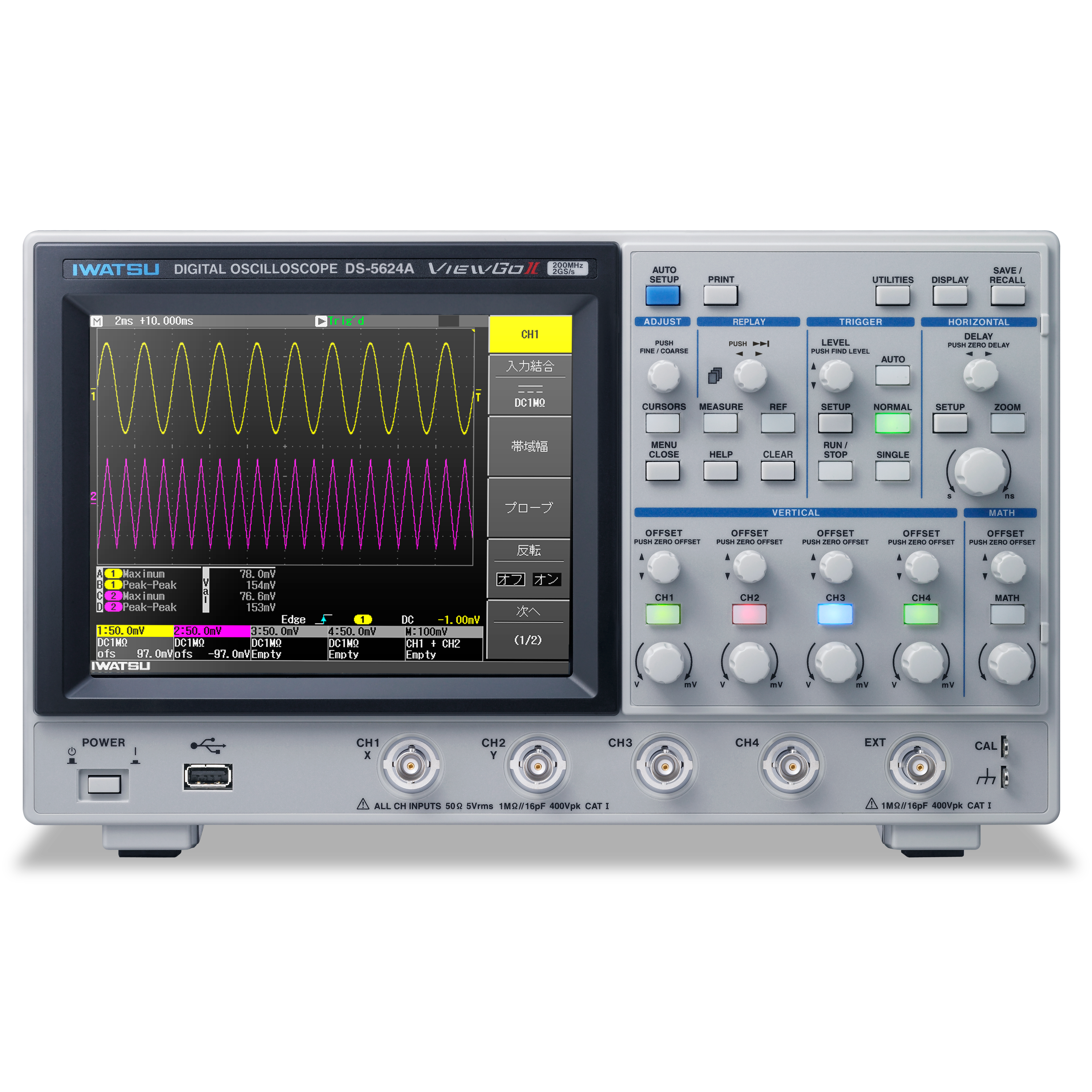Push the blue AUTO SETUP button
Screen dimensions: 1092x1092
663,296
